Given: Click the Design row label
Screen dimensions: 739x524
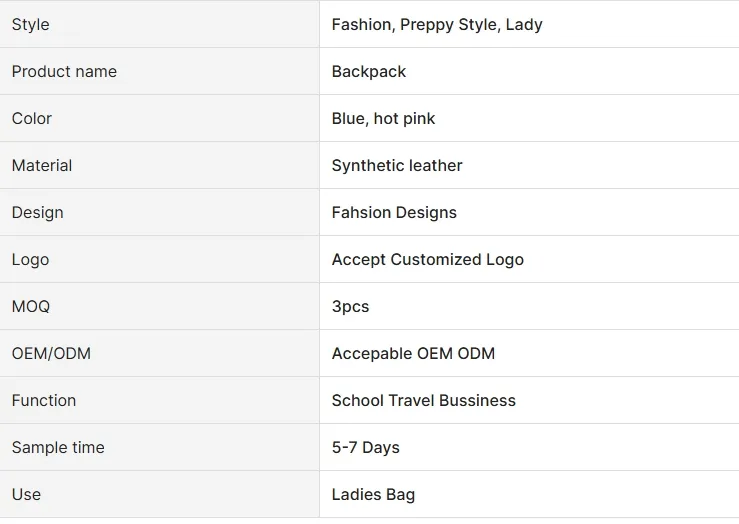Looking at the screenshot, I should click(38, 212).
